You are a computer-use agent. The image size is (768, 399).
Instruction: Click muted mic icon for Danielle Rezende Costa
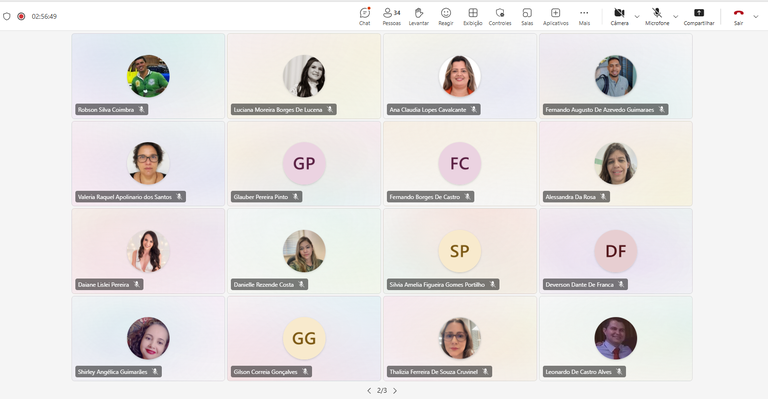click(x=301, y=284)
